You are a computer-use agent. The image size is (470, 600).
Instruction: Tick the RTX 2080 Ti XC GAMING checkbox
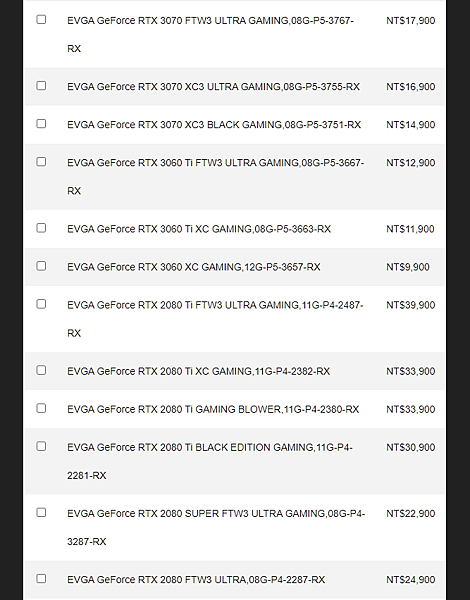click(41, 370)
